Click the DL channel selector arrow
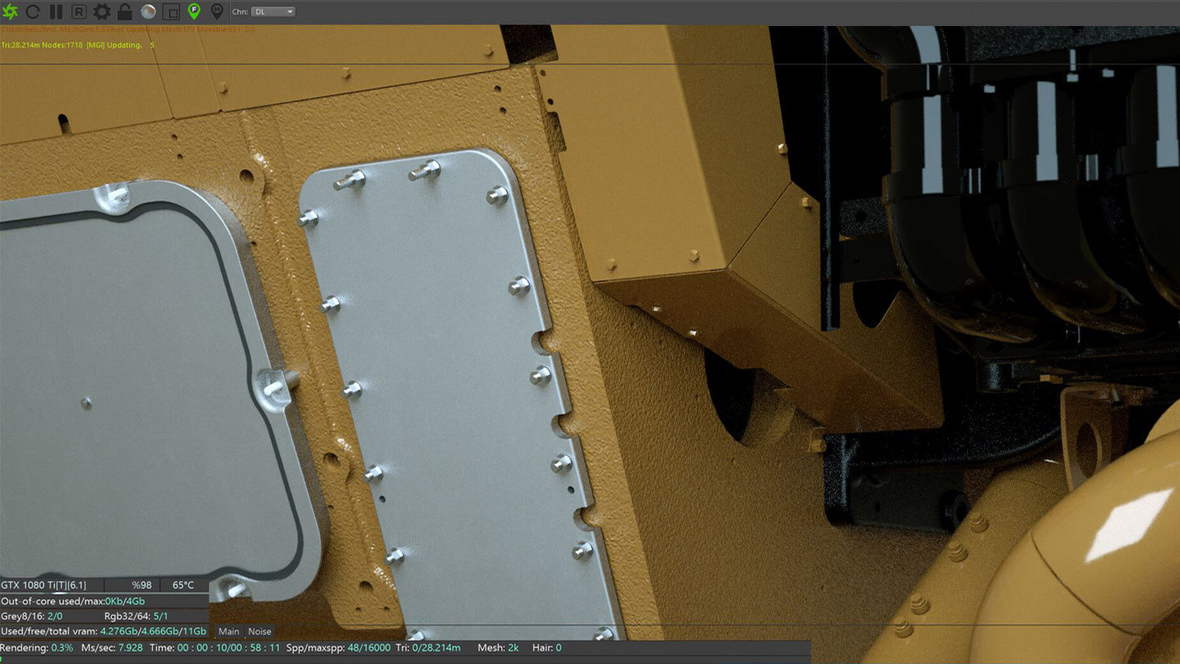Viewport: 1180px width, 664px height. click(290, 12)
